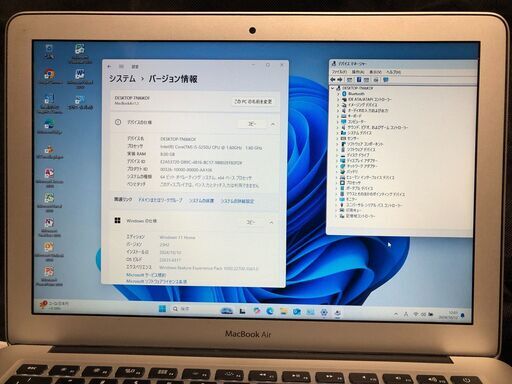Screen dimensions: 512x384
Task: Click the Microsoft Word desktop icon
Action: pyautogui.click(x=80, y=79)
